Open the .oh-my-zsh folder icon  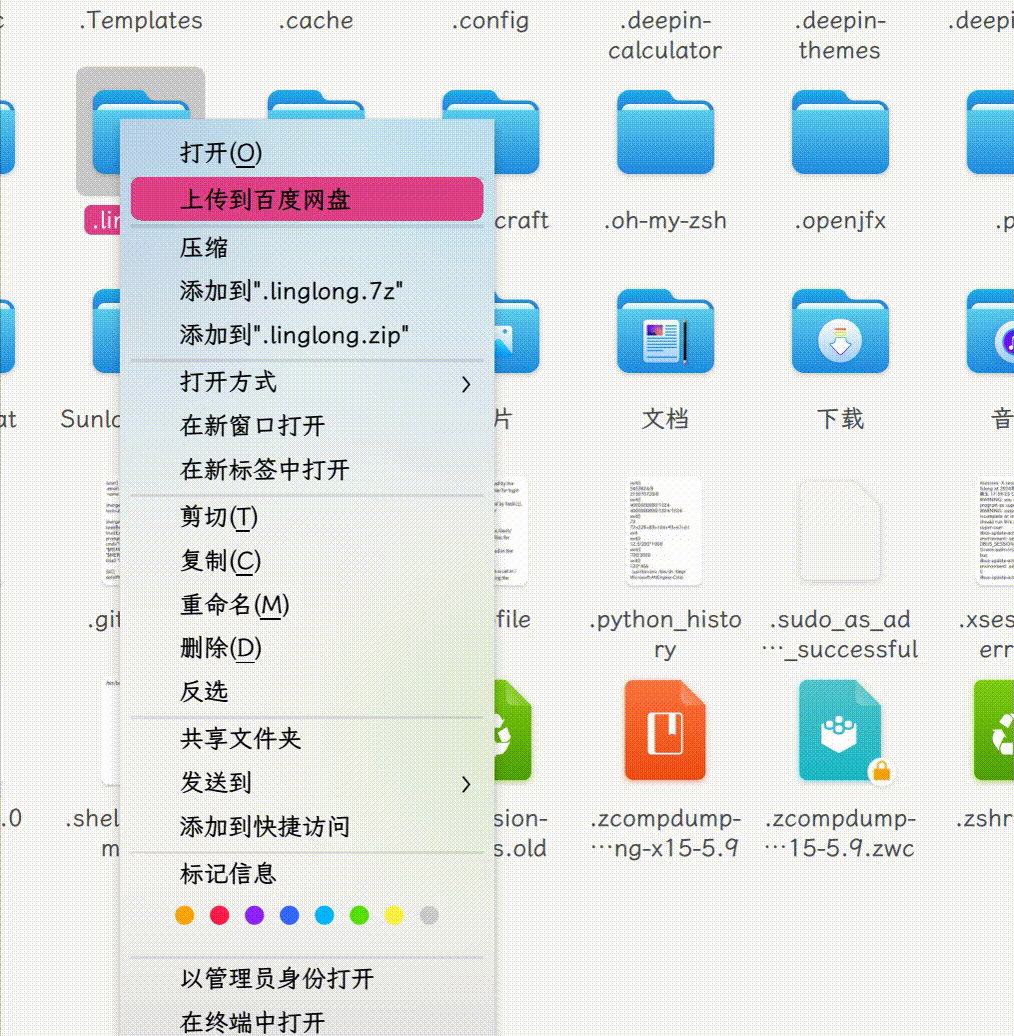[x=665, y=132]
